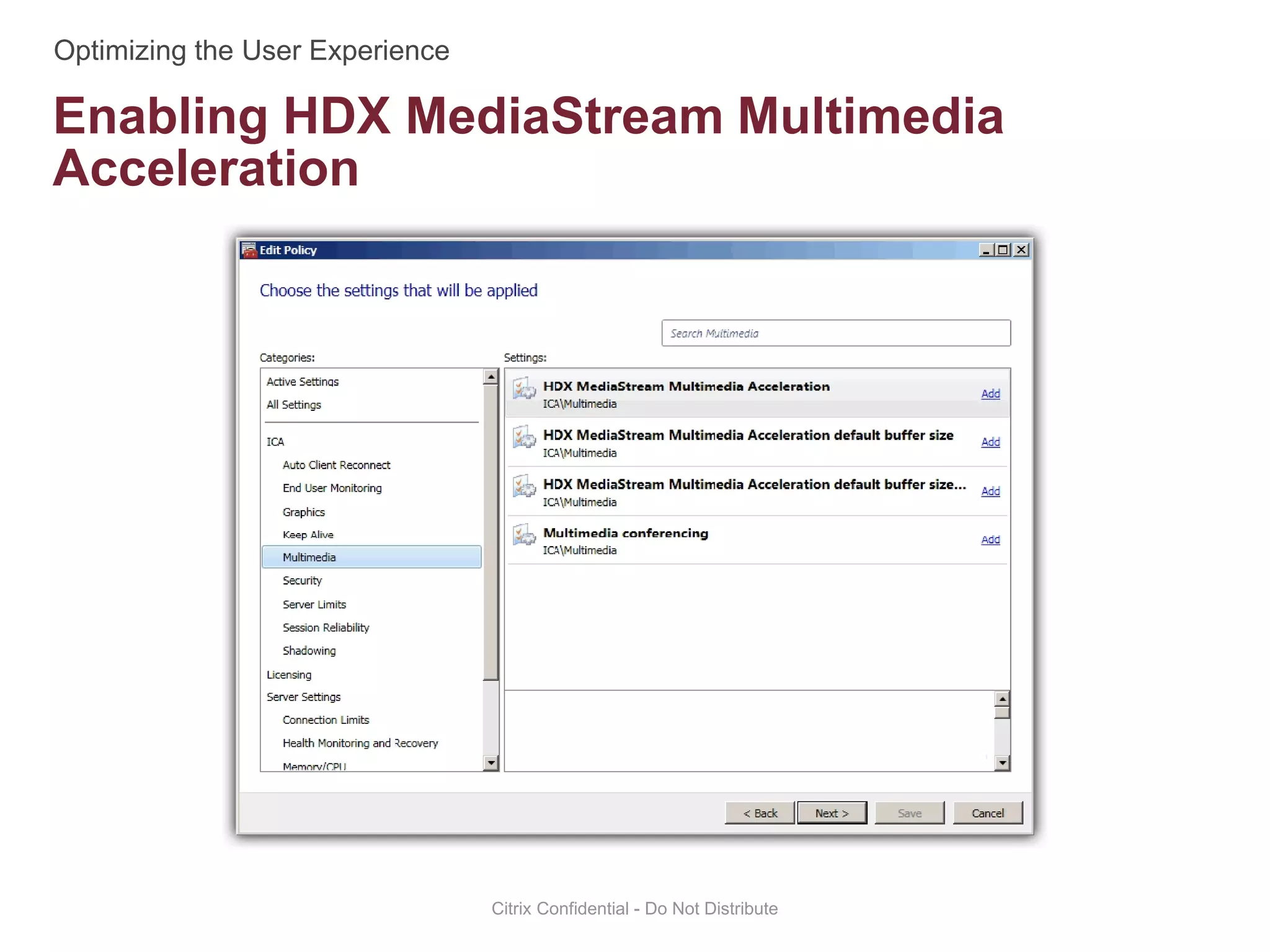Open the Keep Alive category

308,535
